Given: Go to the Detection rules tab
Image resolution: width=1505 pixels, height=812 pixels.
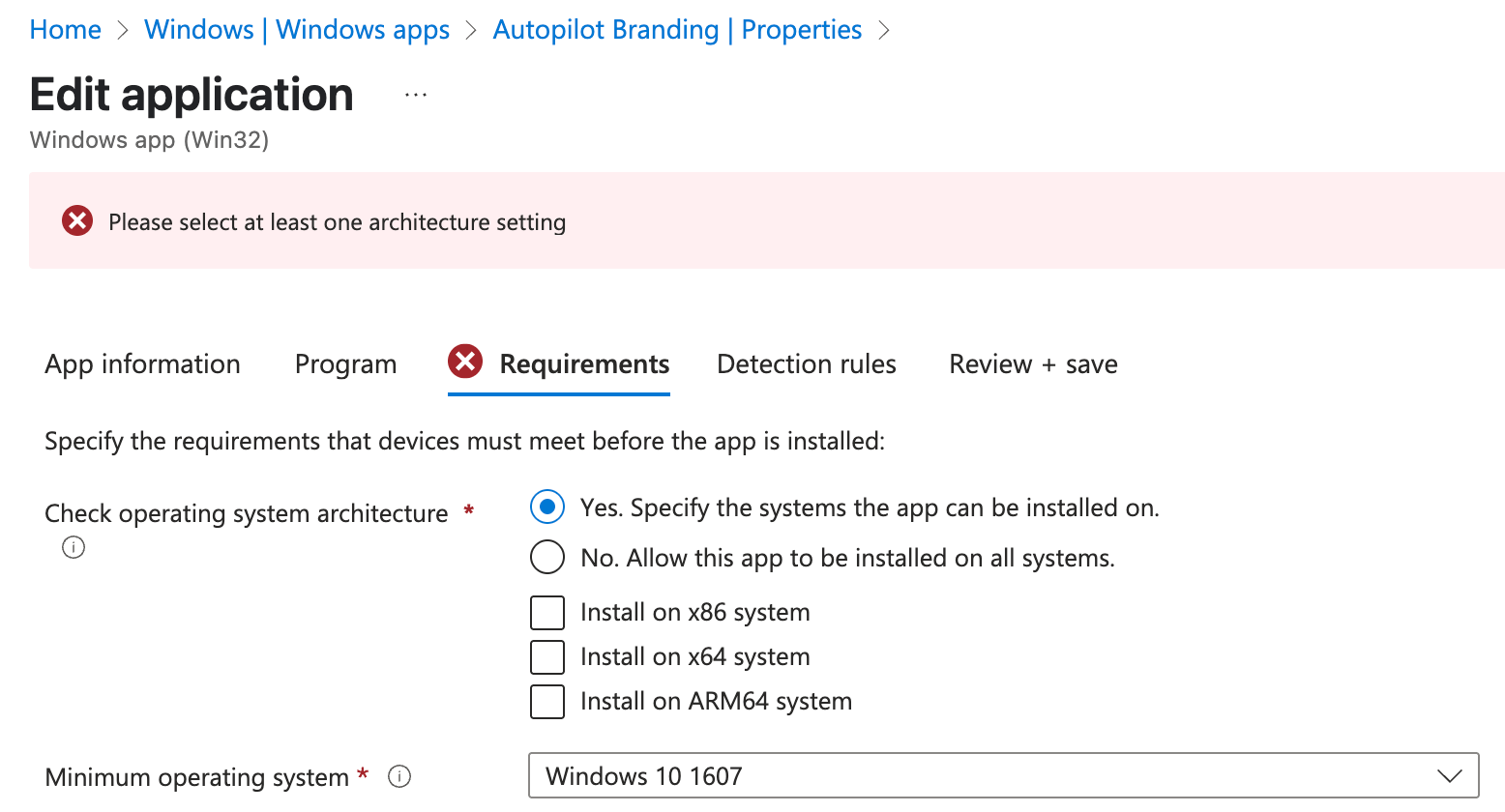Looking at the screenshot, I should [806, 364].
